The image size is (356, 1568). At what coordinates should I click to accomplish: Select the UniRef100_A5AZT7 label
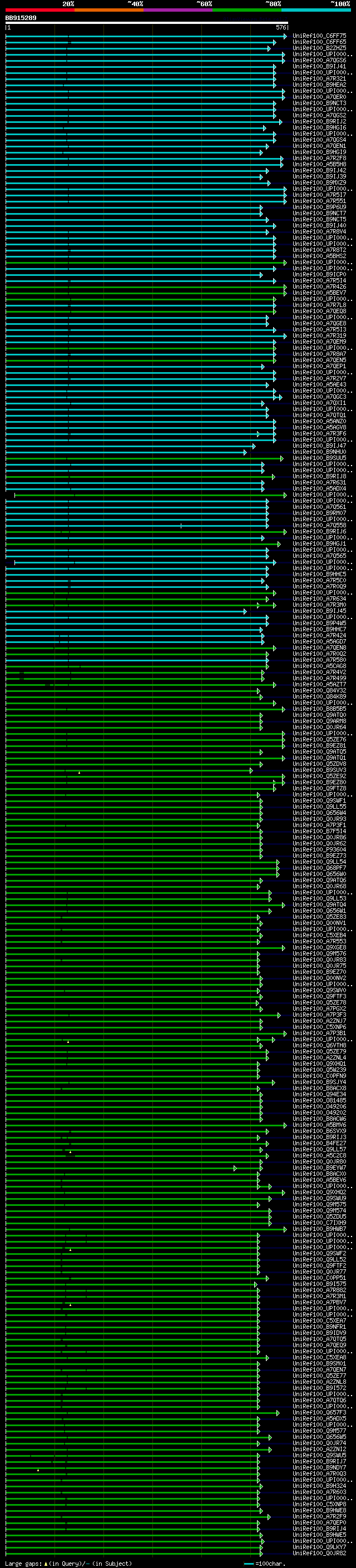pyautogui.click(x=319, y=685)
